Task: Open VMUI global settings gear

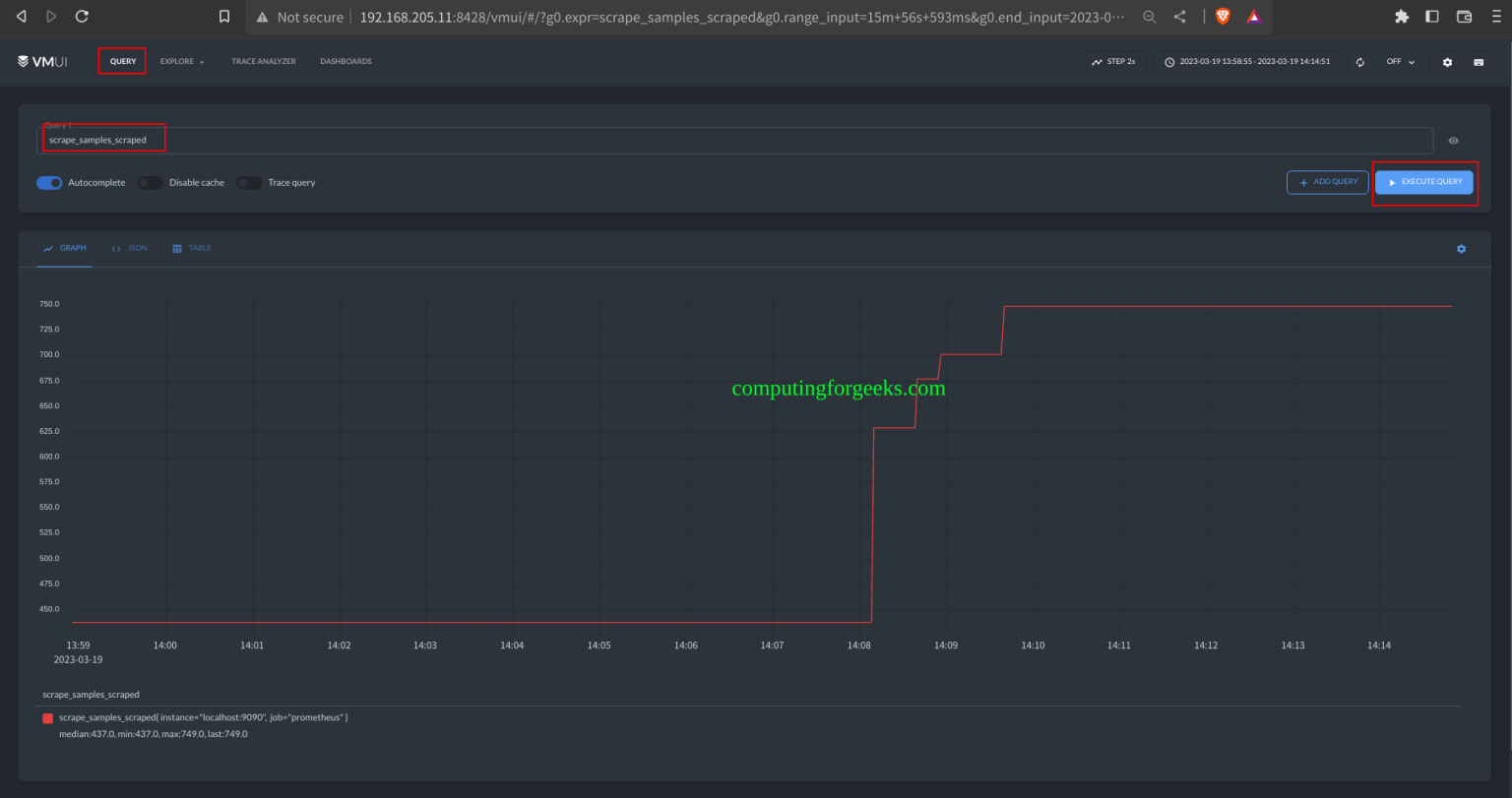Action: tap(1446, 61)
